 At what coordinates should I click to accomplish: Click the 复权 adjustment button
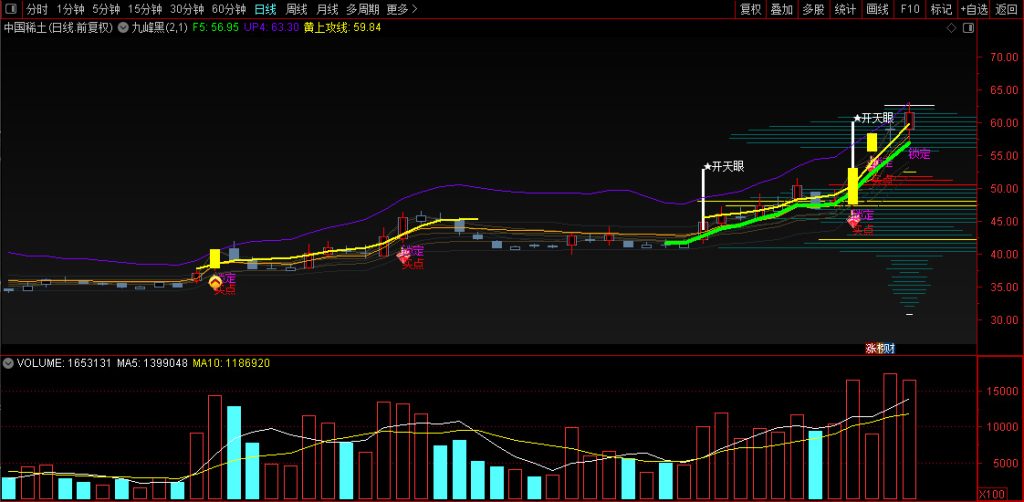click(x=750, y=9)
